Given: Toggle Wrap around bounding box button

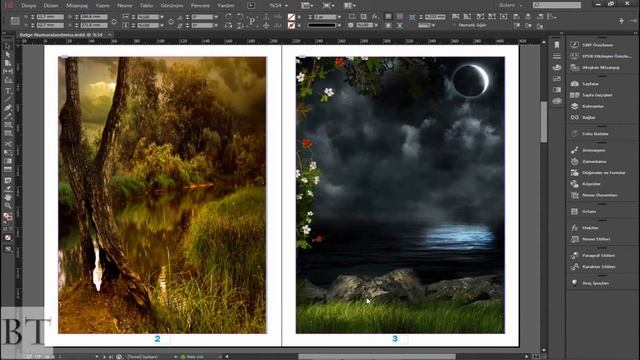Looking at the screenshot, I should 400,16.
